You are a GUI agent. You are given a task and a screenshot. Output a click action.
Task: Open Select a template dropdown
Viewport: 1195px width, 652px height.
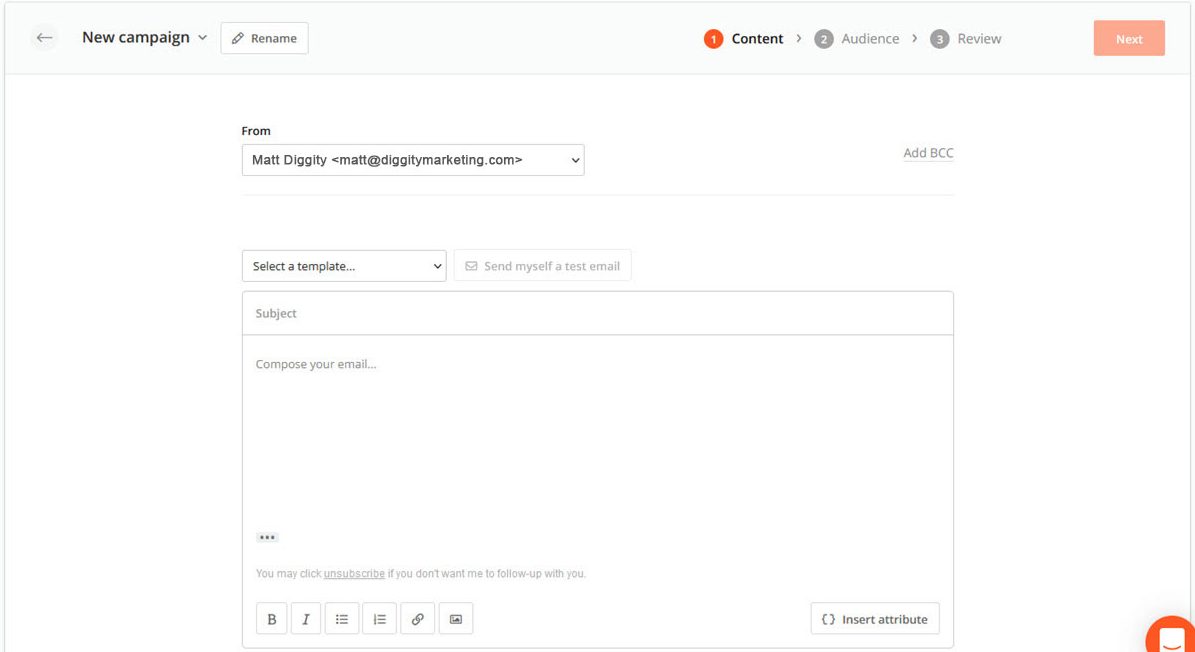click(x=344, y=266)
